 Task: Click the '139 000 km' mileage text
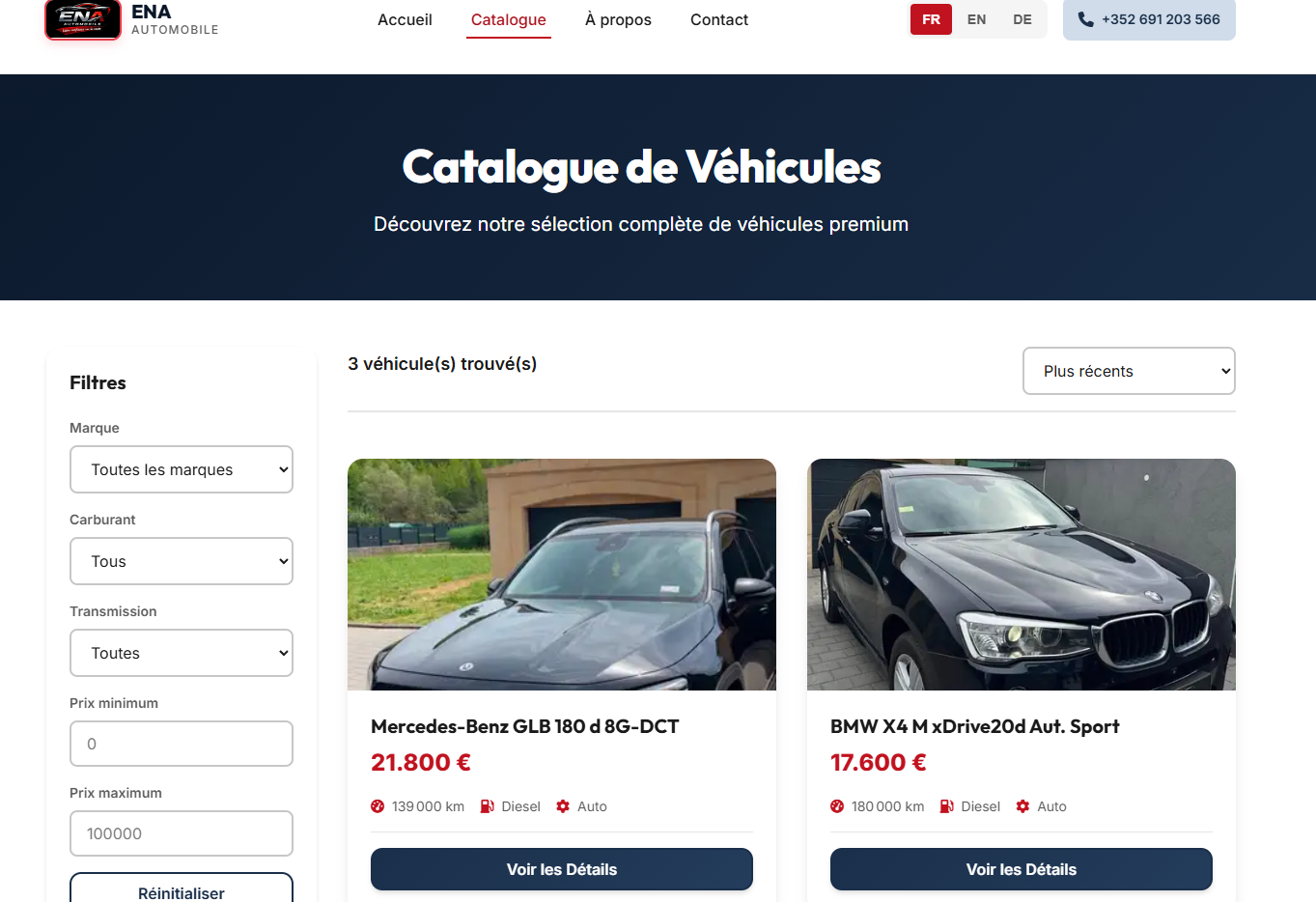click(428, 806)
